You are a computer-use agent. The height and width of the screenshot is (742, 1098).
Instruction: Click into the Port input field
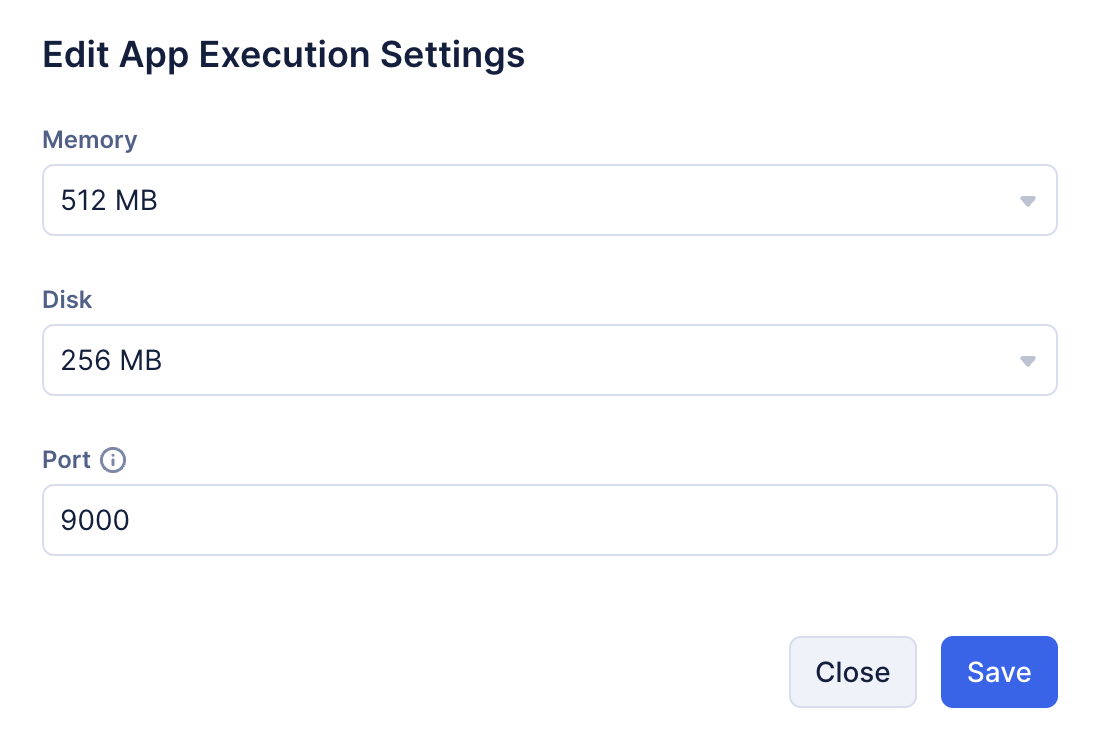point(549,520)
